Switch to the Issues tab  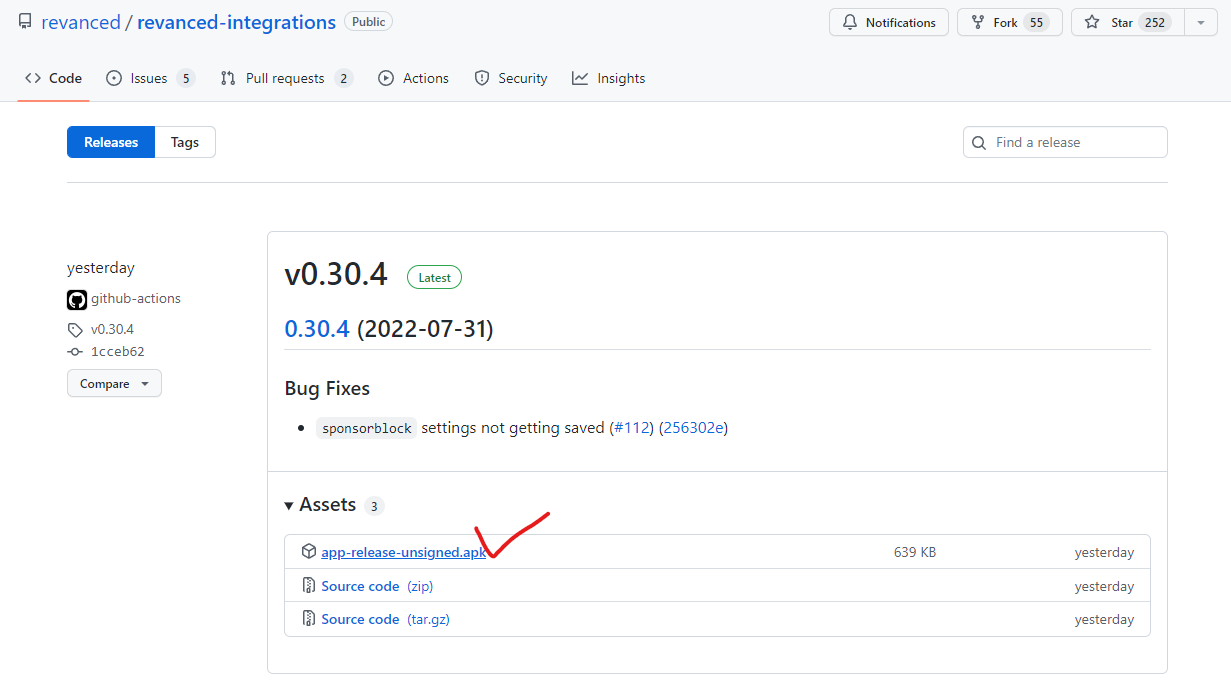(x=150, y=78)
